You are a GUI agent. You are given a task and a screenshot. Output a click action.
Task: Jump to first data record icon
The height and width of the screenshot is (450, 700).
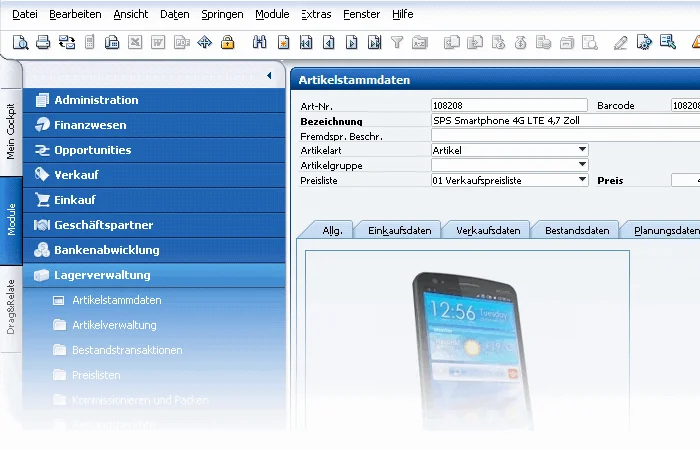[306, 42]
